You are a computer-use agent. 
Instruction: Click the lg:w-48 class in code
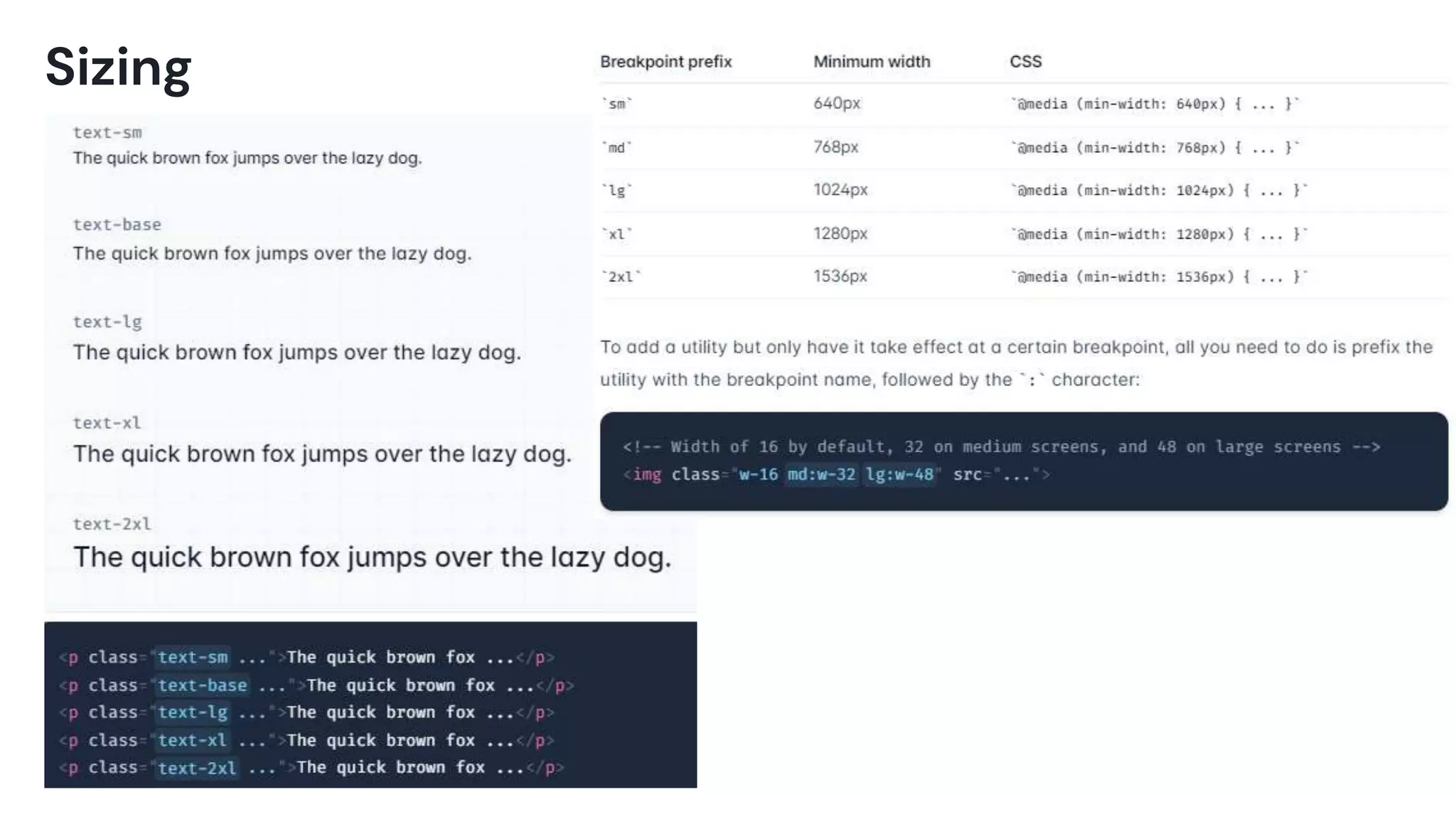tap(899, 474)
